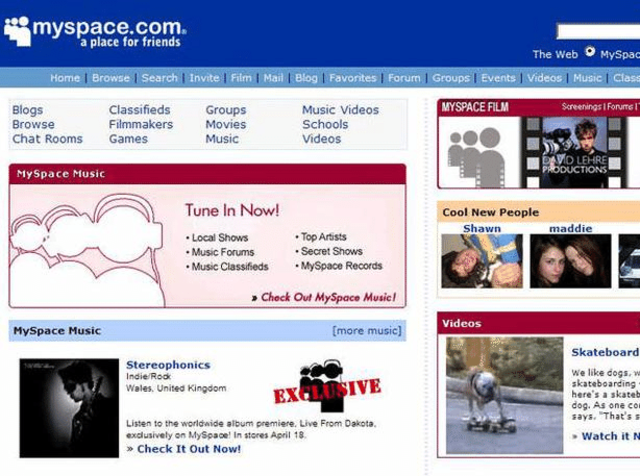Click the Watch it Now link

coord(611,436)
